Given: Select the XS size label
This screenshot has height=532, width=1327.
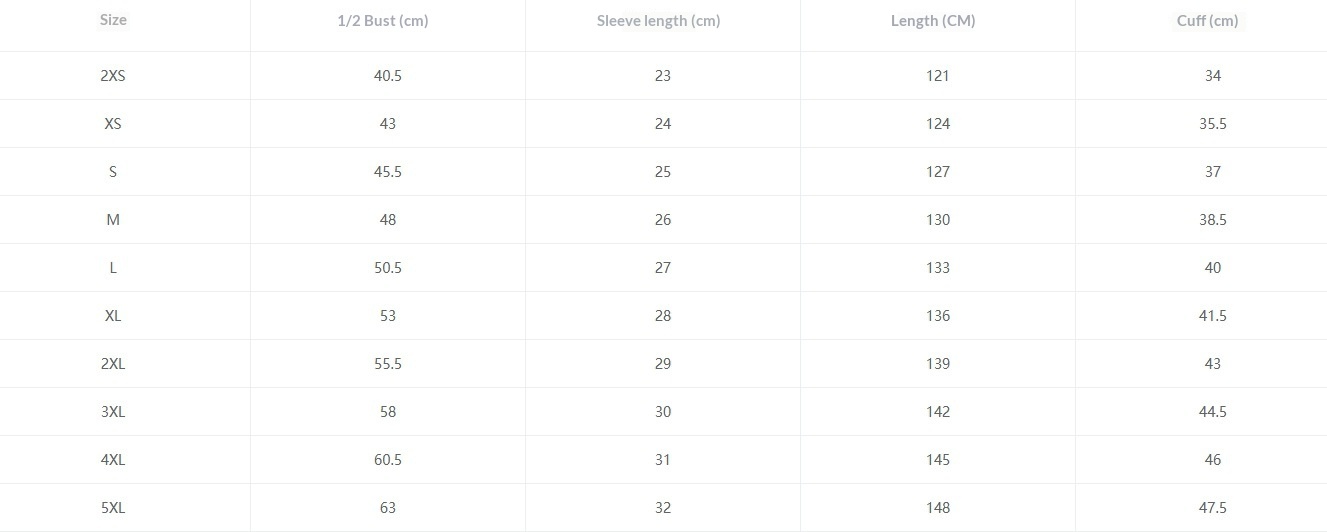Looking at the screenshot, I should pyautogui.click(x=113, y=124).
